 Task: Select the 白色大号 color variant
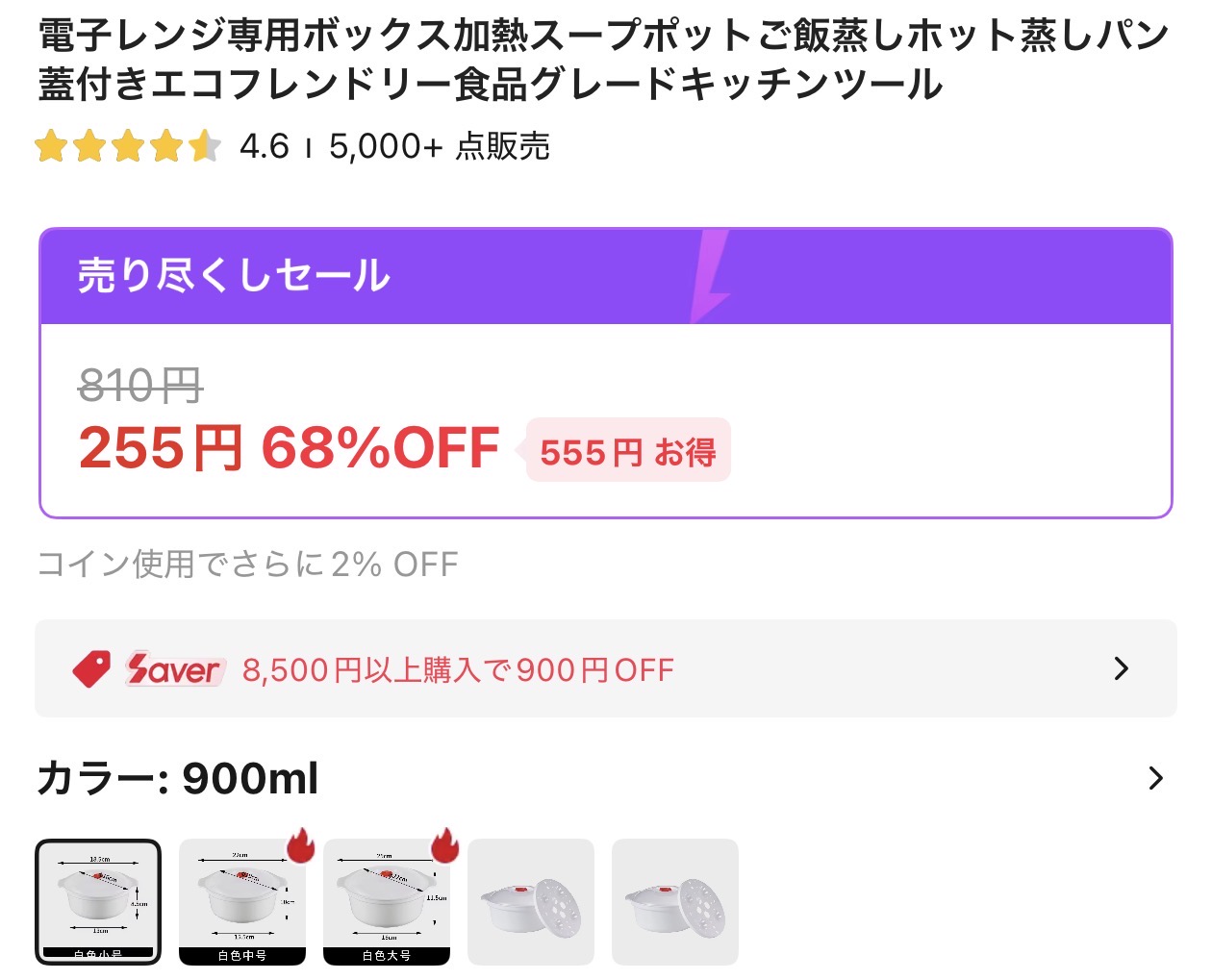click(x=387, y=902)
